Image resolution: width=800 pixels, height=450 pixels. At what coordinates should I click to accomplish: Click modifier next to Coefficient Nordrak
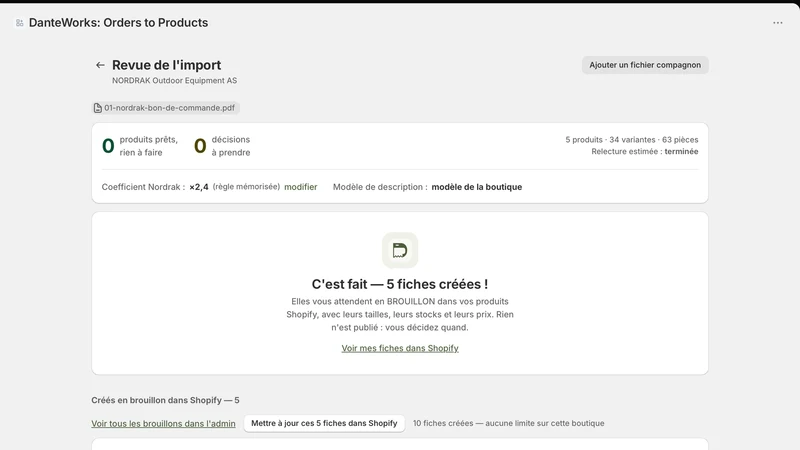pyautogui.click(x=301, y=187)
